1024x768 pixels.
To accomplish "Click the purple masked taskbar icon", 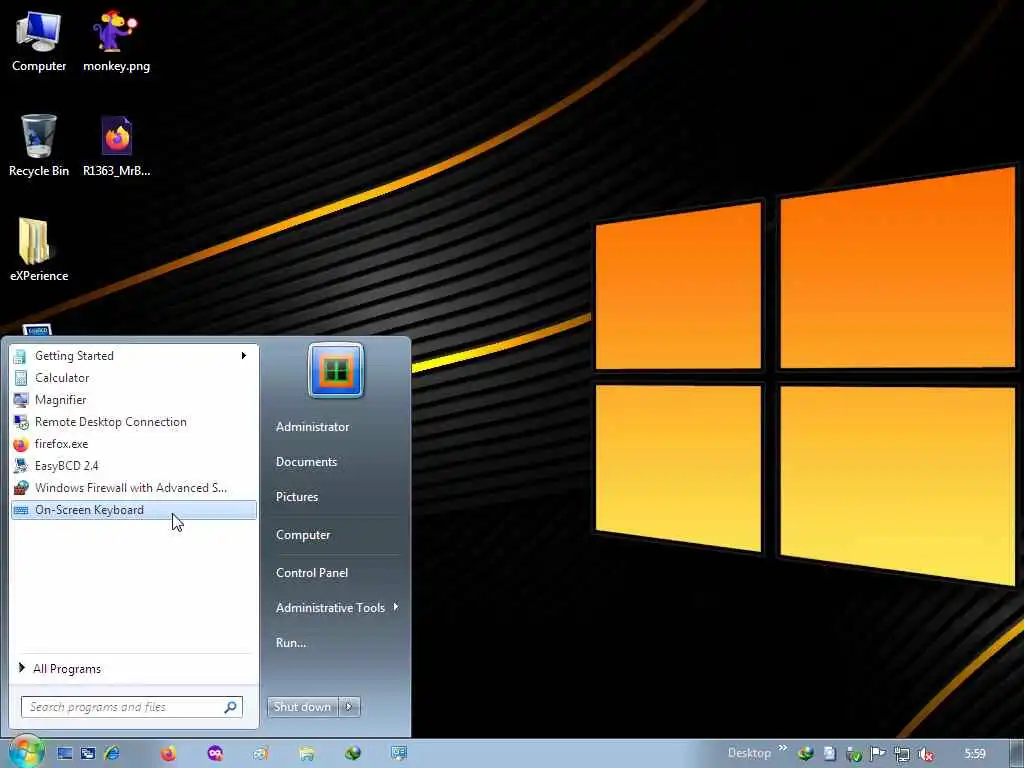I will 215,754.
